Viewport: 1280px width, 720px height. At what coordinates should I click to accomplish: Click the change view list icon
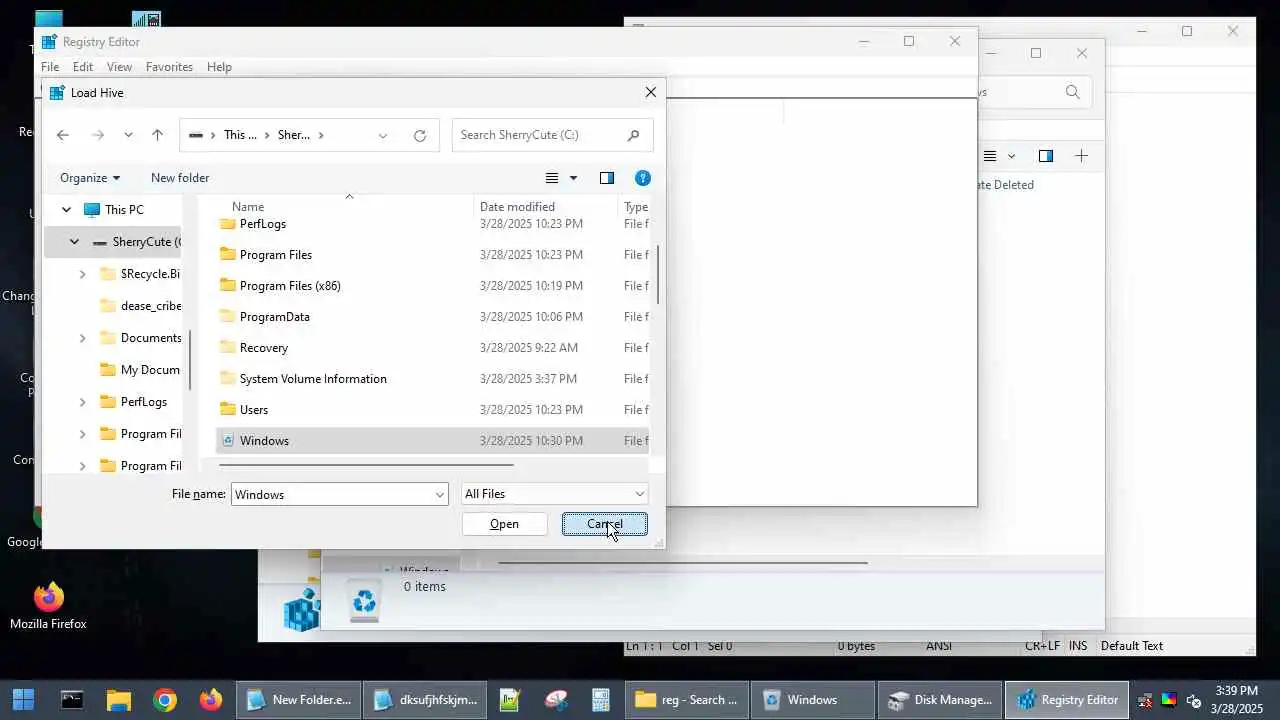tap(552, 178)
